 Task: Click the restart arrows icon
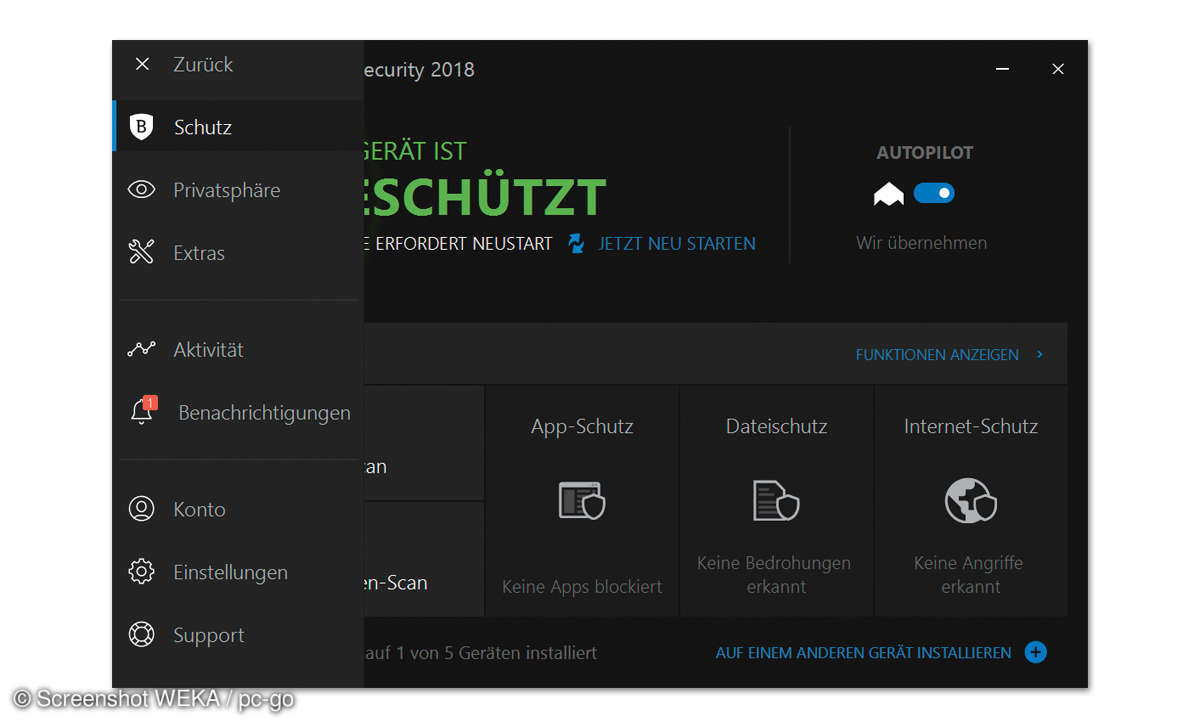point(576,243)
